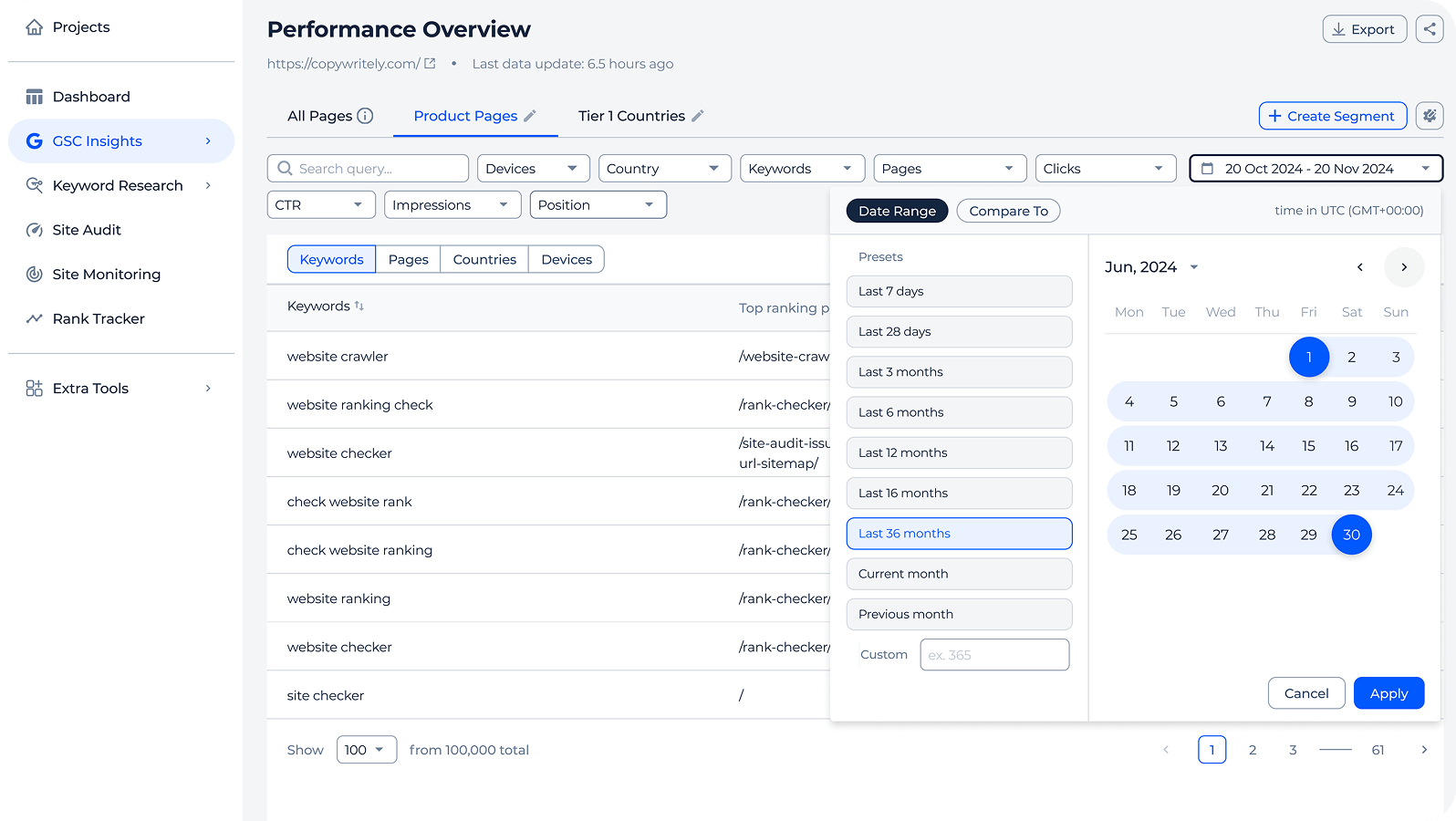Click the Site Audit gauge icon
1456x821 pixels.
(35, 230)
